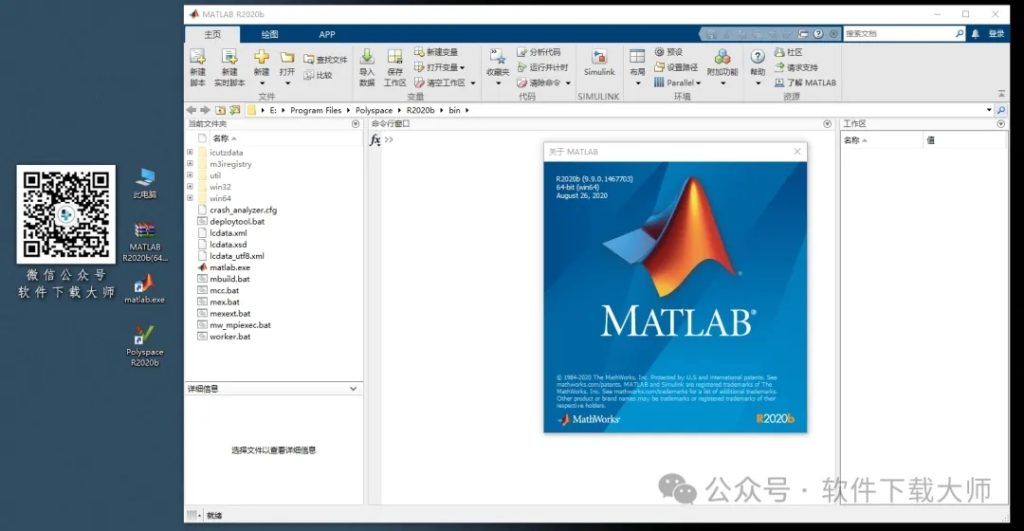
Task: Collapse the toolstrip with minimize arrow
Action: click(x=1001, y=93)
